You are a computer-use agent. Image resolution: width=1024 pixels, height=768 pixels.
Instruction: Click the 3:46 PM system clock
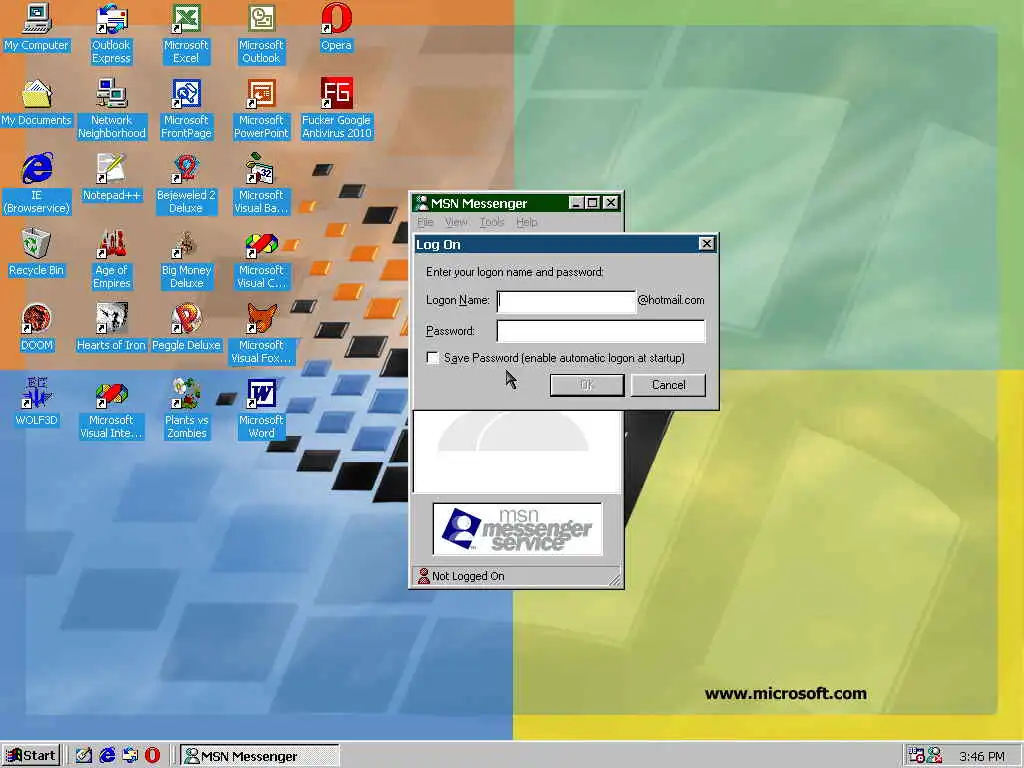coord(982,756)
